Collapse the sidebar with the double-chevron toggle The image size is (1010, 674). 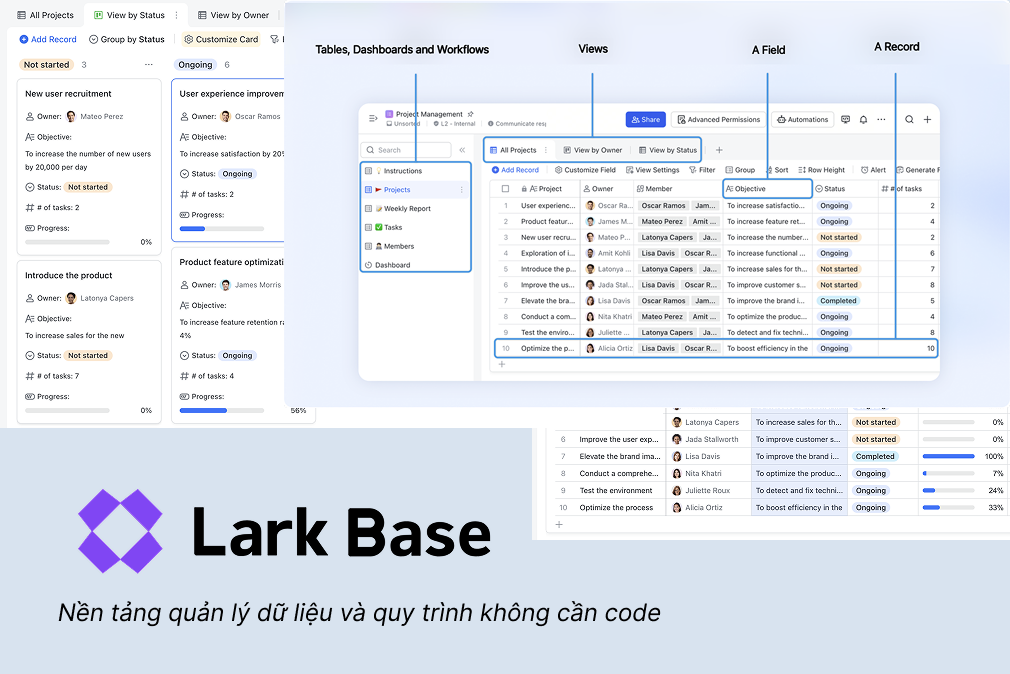coord(461,149)
